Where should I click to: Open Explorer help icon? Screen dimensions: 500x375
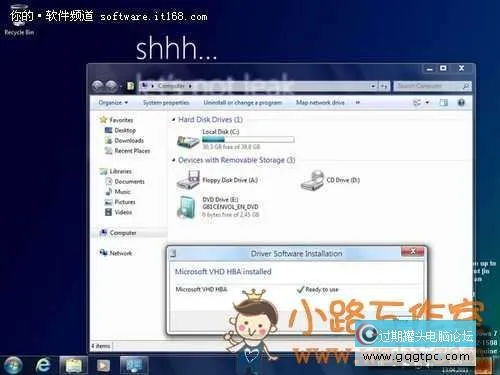tap(461, 103)
